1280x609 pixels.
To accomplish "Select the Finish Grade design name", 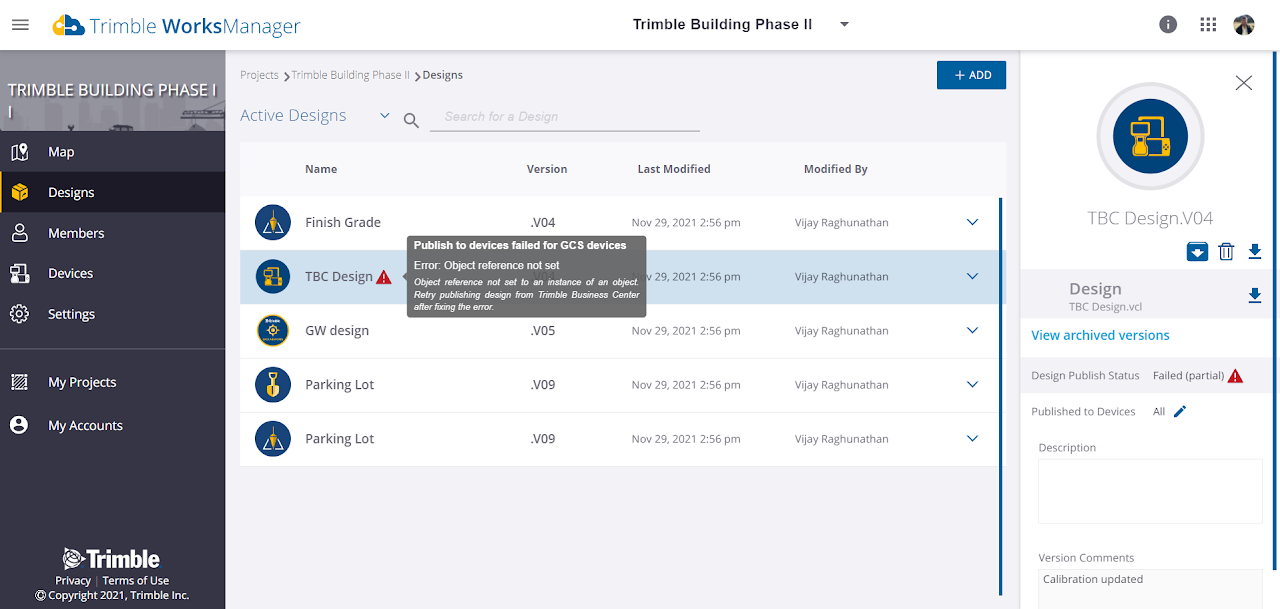I will click(x=343, y=222).
